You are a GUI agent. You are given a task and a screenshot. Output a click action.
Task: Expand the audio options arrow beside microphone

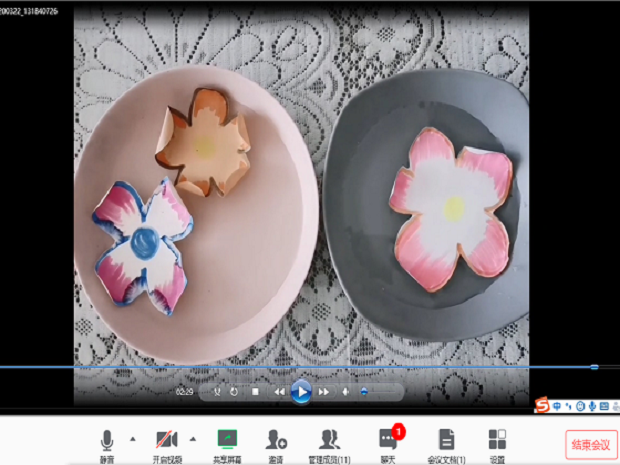point(132,439)
